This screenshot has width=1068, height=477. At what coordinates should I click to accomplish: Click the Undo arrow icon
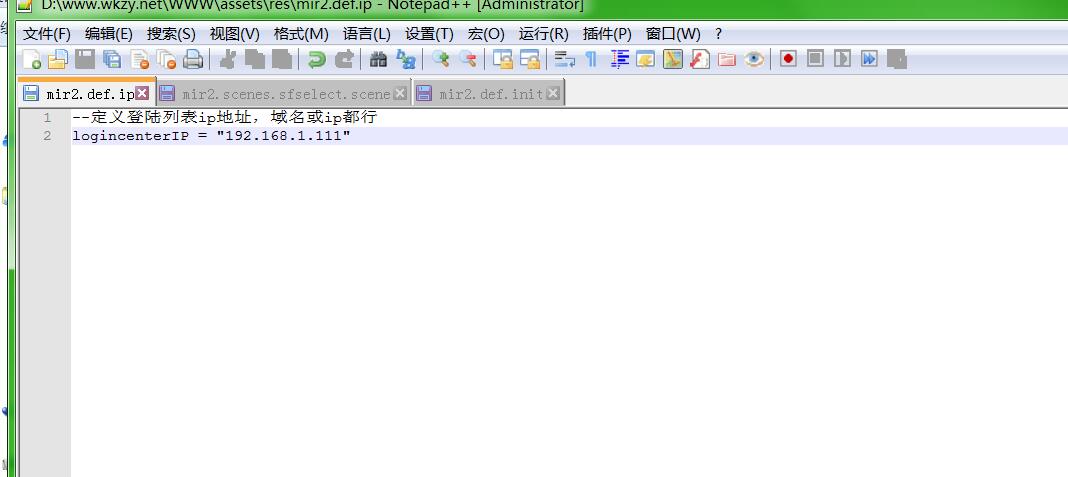317,59
